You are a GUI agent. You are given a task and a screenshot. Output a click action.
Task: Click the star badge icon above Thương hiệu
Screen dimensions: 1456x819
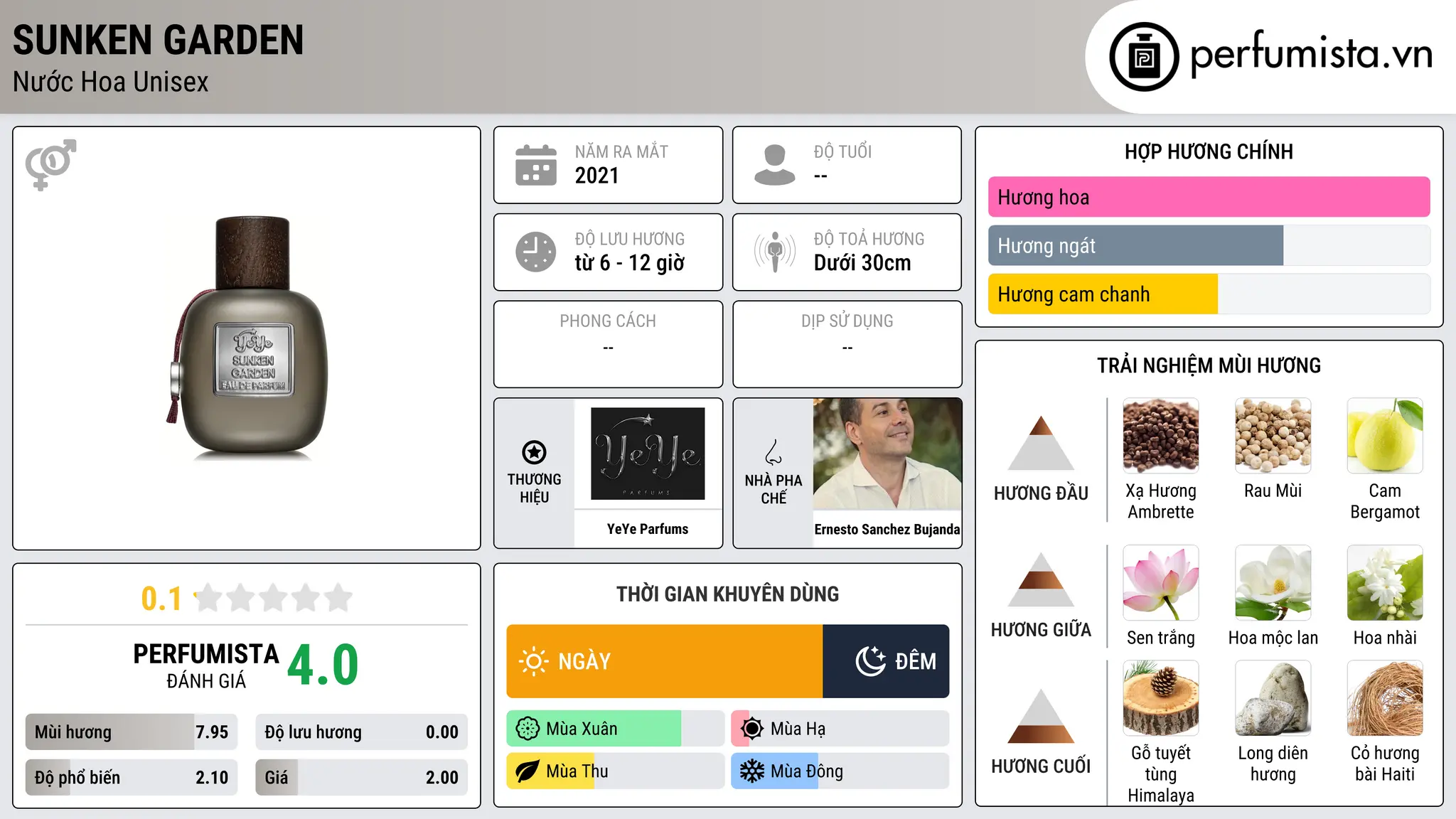(534, 452)
